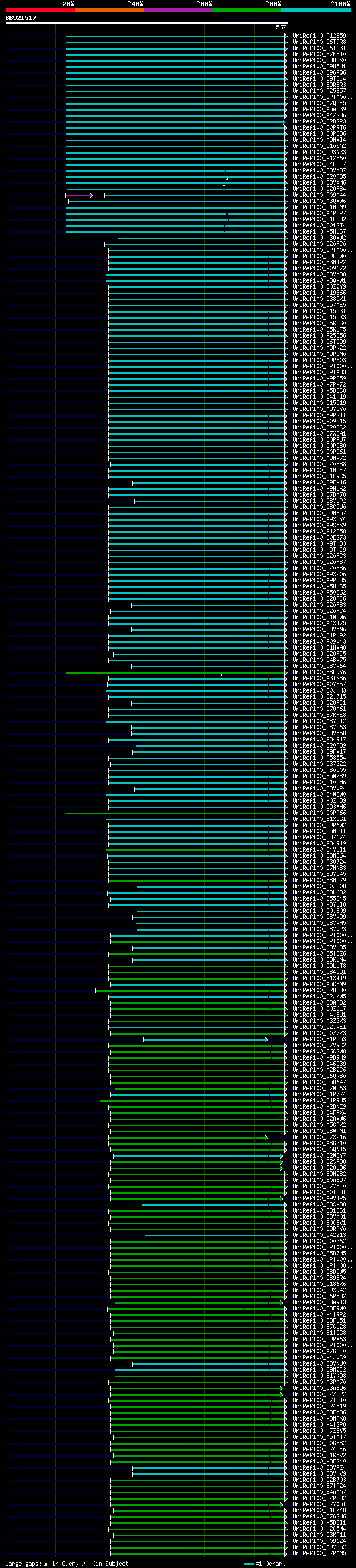356x1568 pixels.
Task: Select the UniRef100_C0PT66 entry
Action: [x=319, y=813]
